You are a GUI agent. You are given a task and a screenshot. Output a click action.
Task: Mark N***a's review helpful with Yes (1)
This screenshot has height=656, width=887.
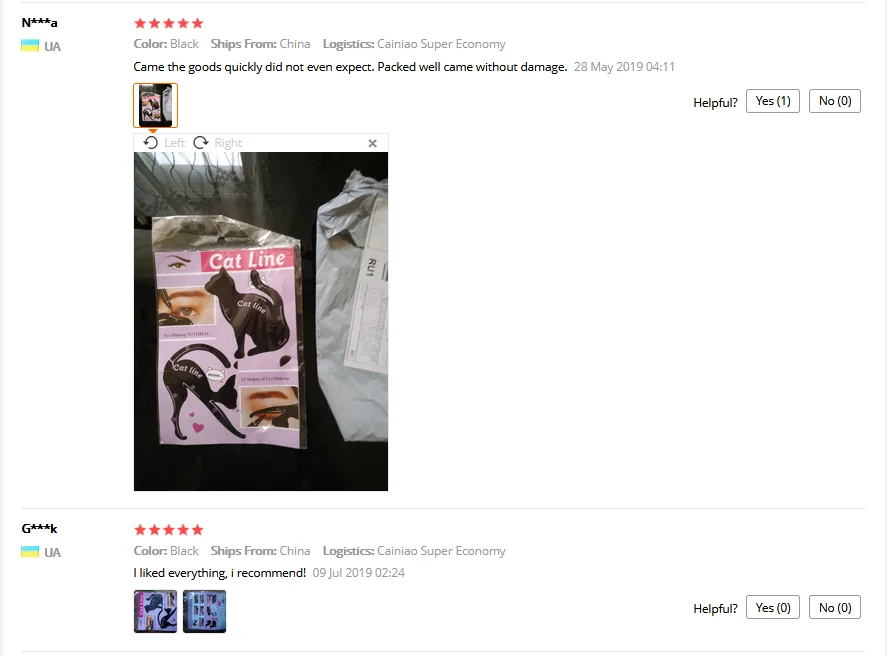pos(773,101)
